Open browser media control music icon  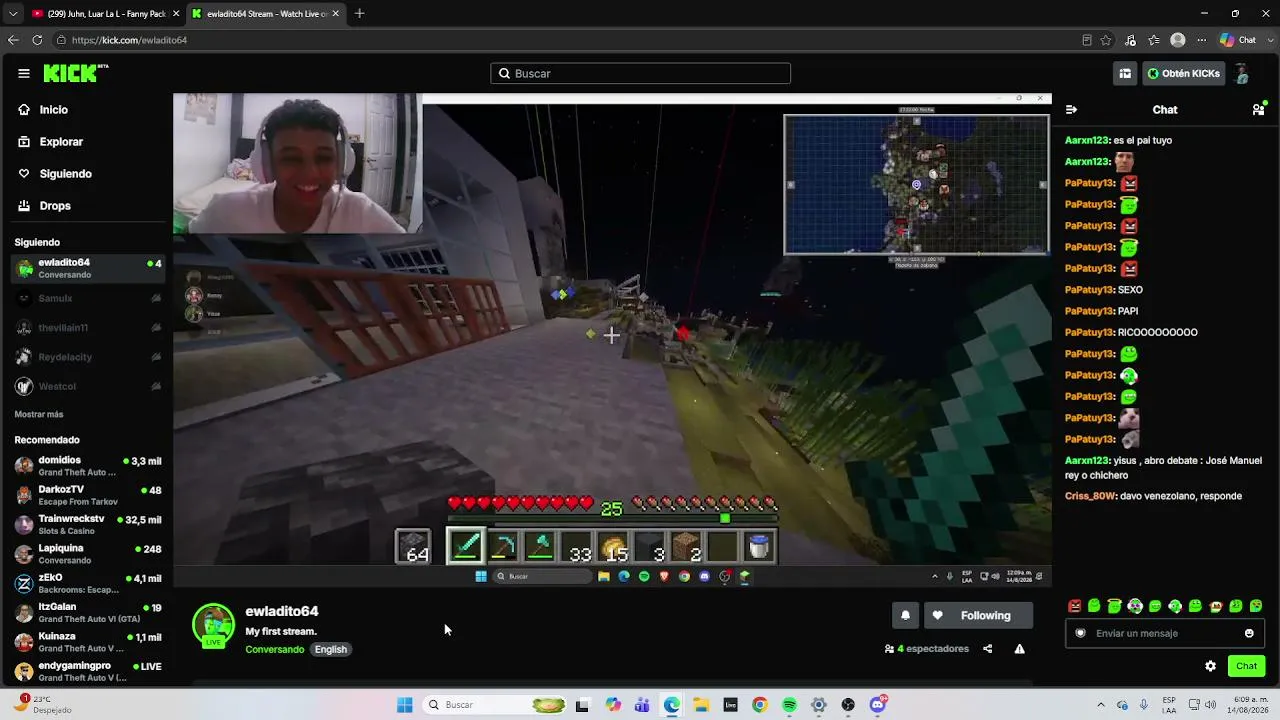click(1130, 40)
